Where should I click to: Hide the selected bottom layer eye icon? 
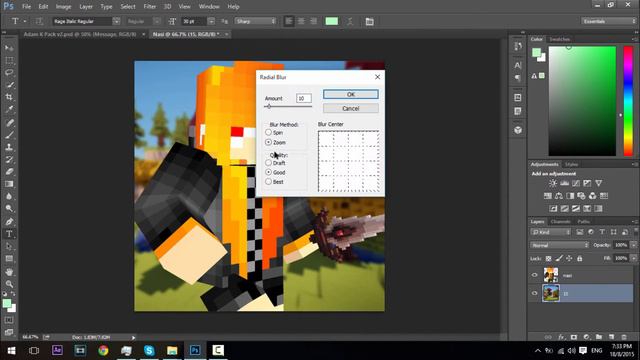[x=535, y=293]
